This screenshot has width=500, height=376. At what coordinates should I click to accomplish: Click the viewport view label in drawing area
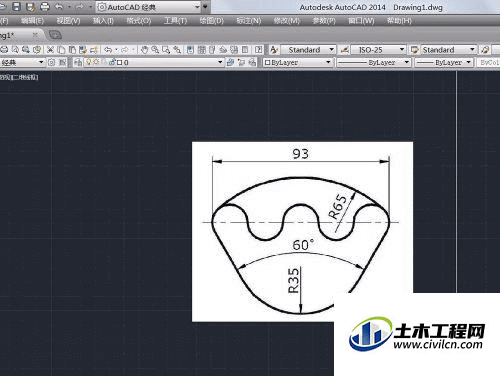tap(19, 77)
